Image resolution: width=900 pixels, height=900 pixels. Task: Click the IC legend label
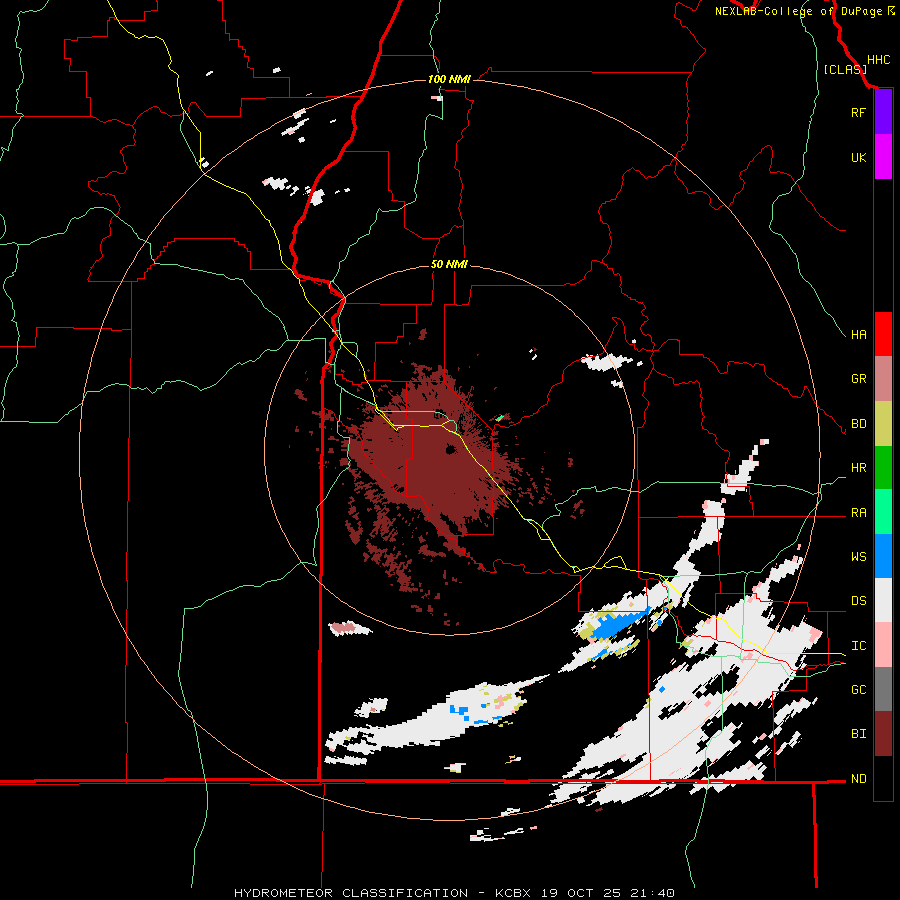pyautogui.click(x=858, y=646)
